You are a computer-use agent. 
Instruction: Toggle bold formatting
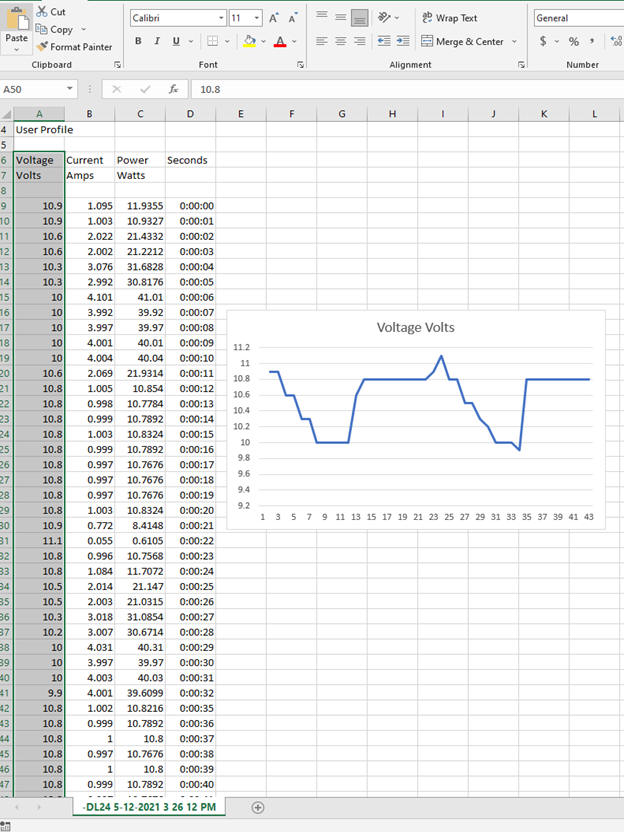tap(139, 41)
